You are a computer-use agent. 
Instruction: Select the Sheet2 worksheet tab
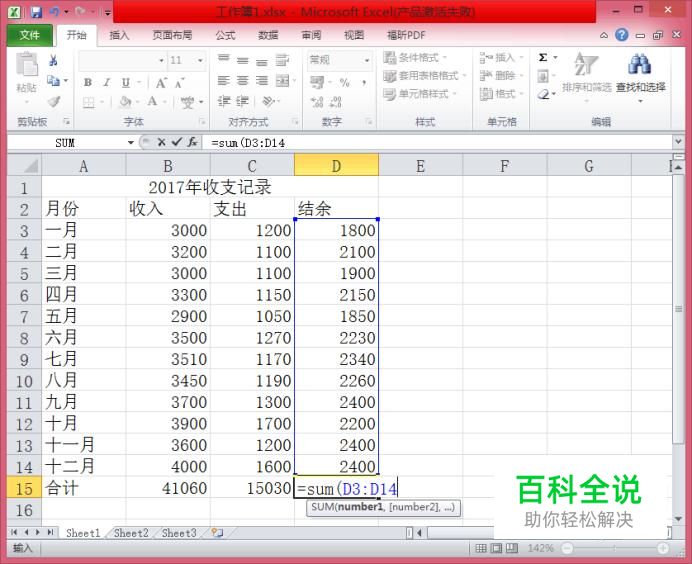pos(131,533)
